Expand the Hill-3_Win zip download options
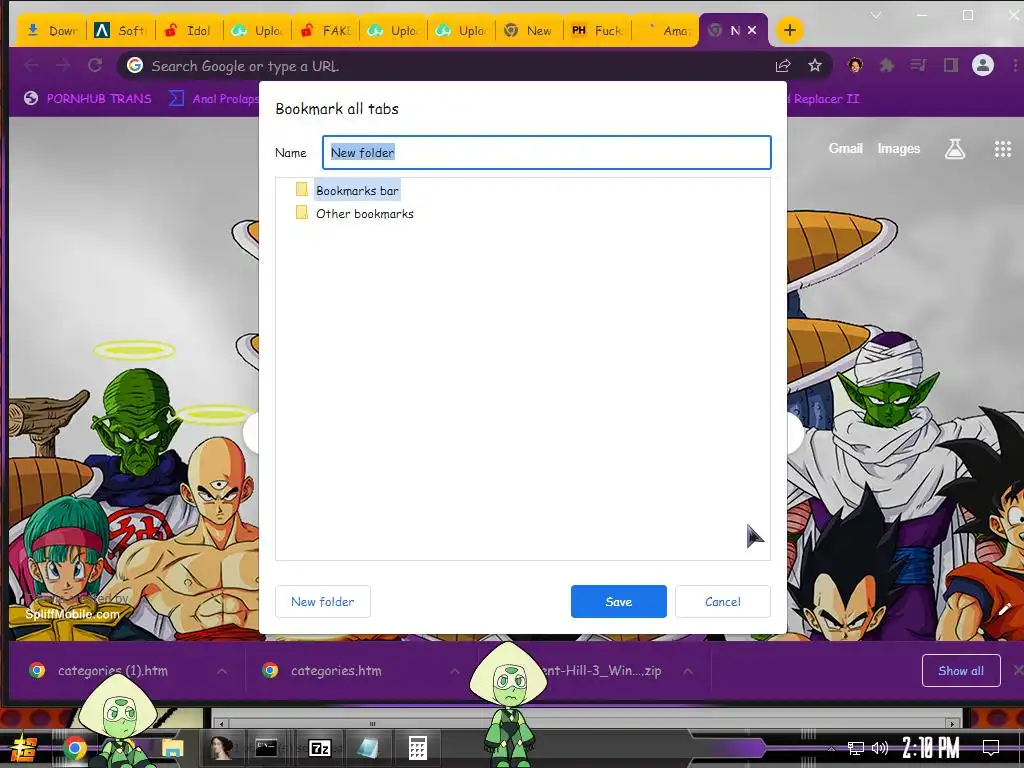This screenshot has width=1024, height=768. (x=688, y=671)
